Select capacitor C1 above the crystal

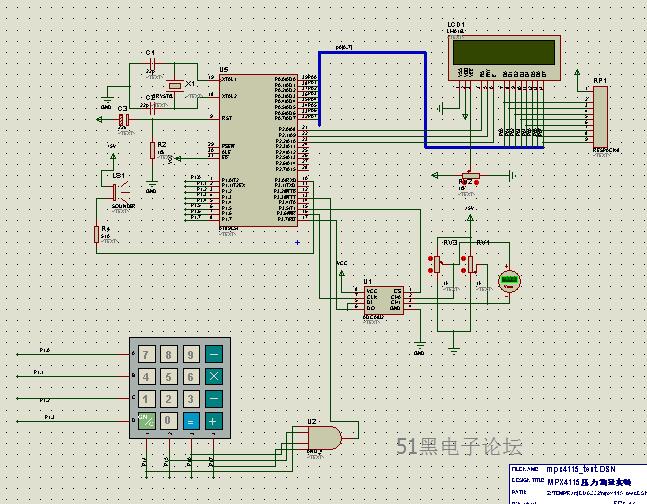[152, 64]
